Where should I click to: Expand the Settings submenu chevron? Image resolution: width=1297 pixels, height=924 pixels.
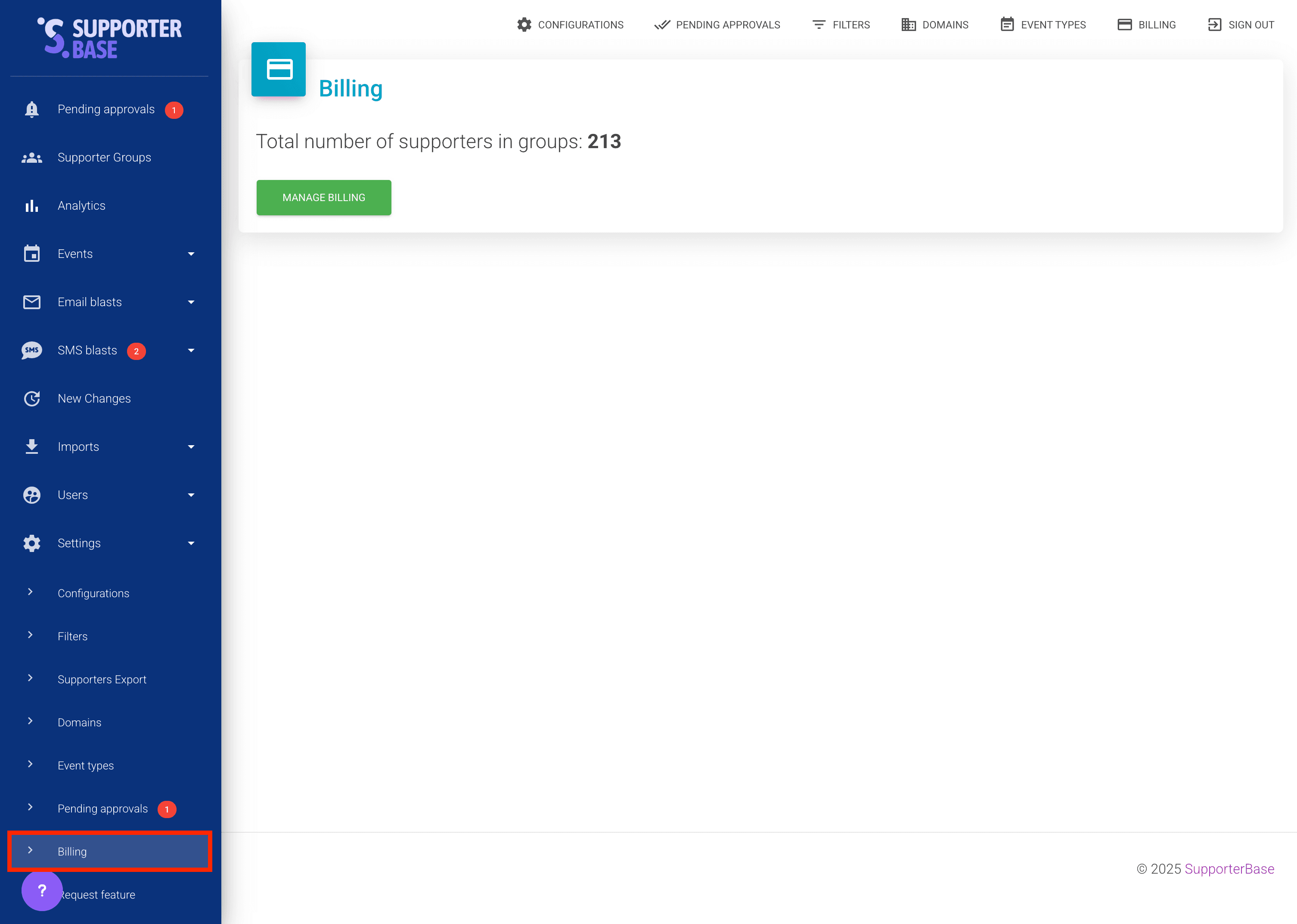point(191,543)
